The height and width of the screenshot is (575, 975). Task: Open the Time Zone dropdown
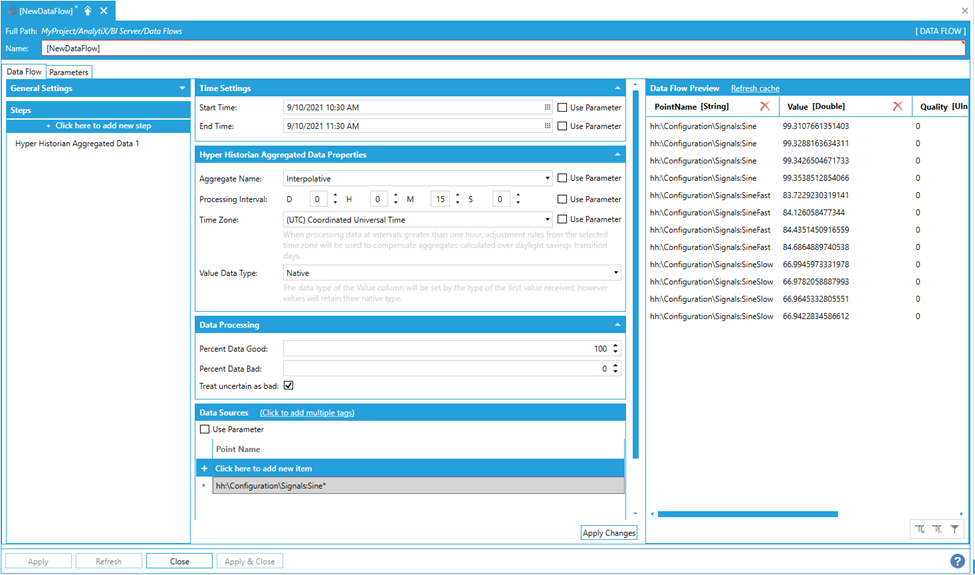(547, 219)
